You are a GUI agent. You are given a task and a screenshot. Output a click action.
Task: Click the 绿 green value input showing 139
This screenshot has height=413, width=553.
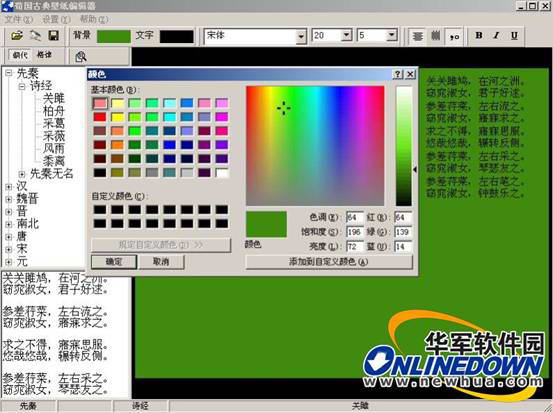403,232
